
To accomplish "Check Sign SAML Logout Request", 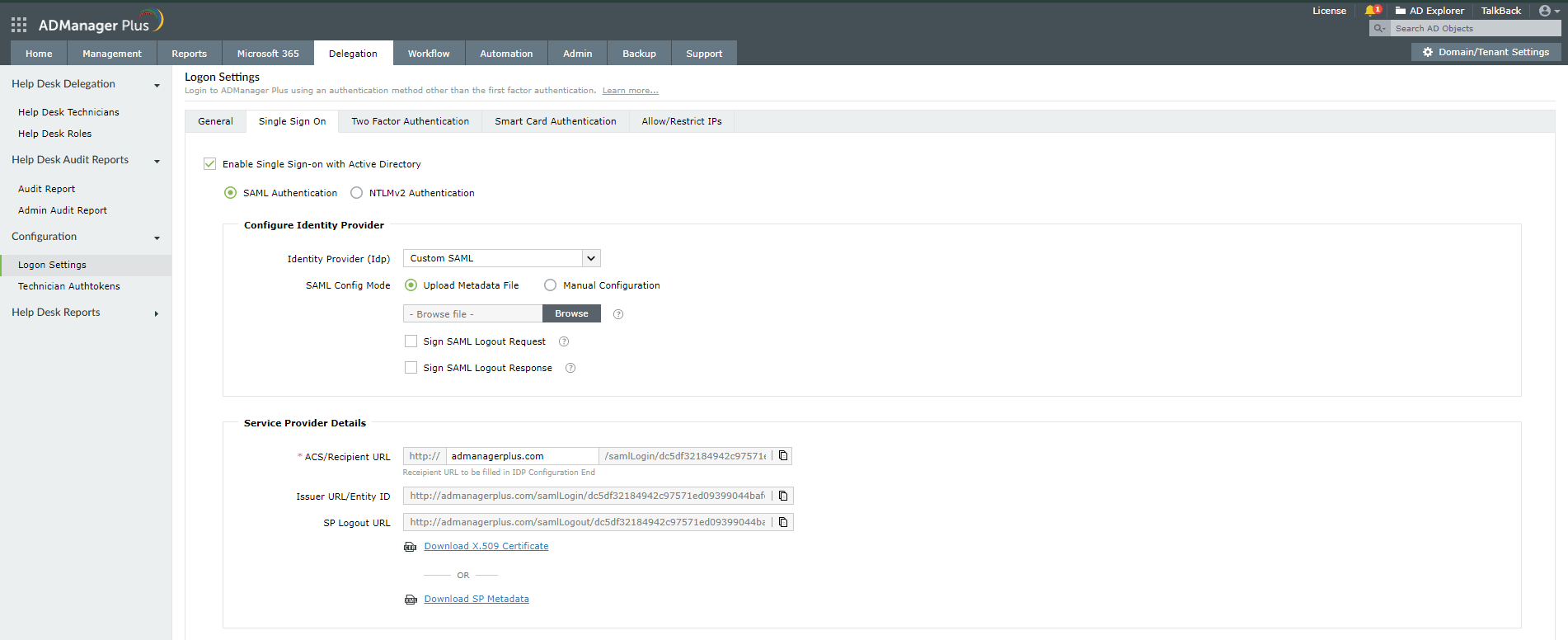I will tap(411, 341).
